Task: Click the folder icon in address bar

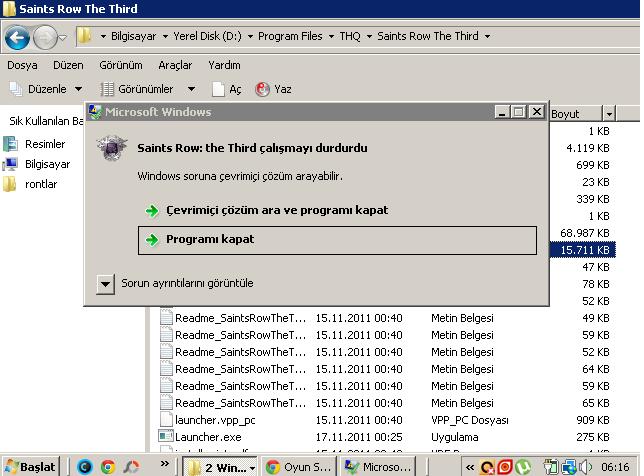Action: (x=84, y=36)
